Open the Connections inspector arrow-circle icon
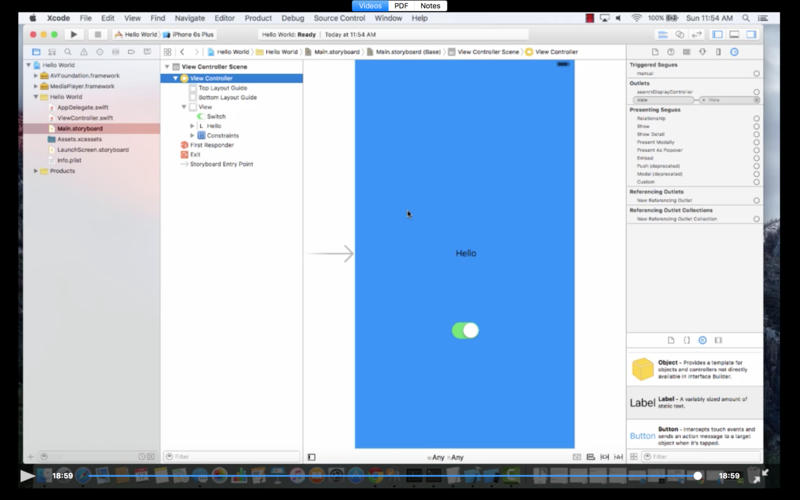This screenshot has width=800, height=500. [x=734, y=52]
